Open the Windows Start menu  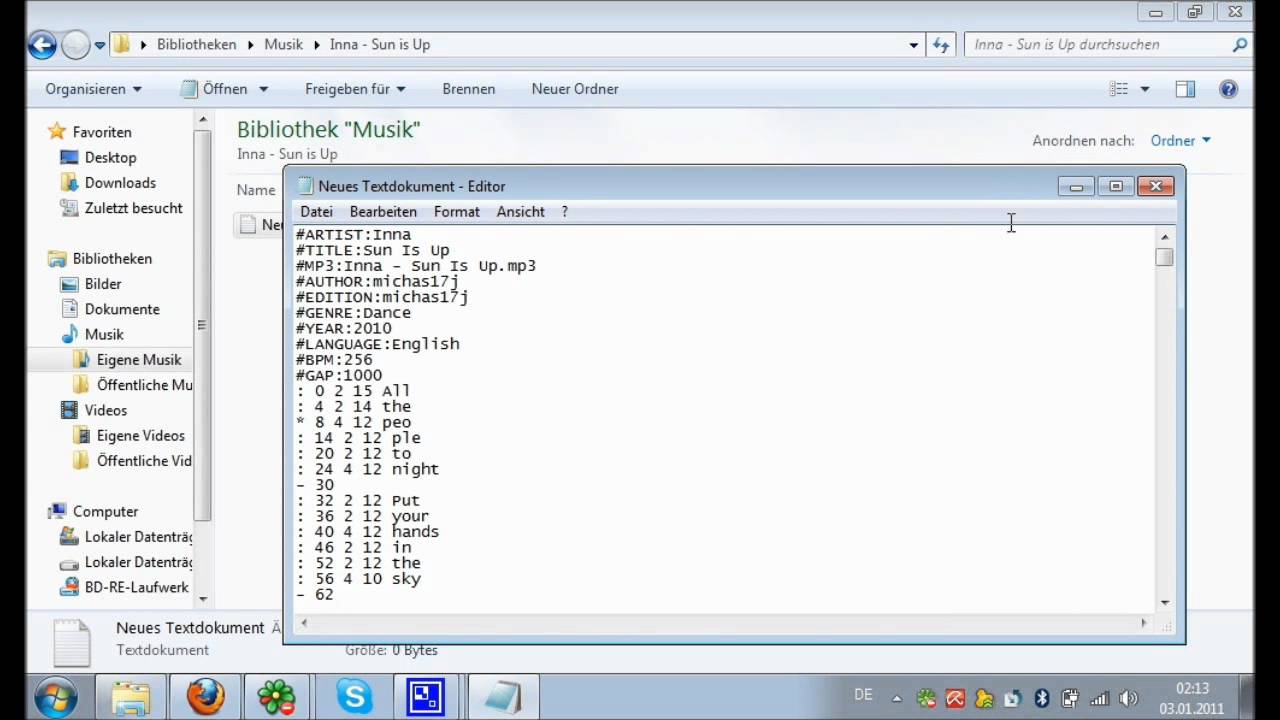point(55,696)
